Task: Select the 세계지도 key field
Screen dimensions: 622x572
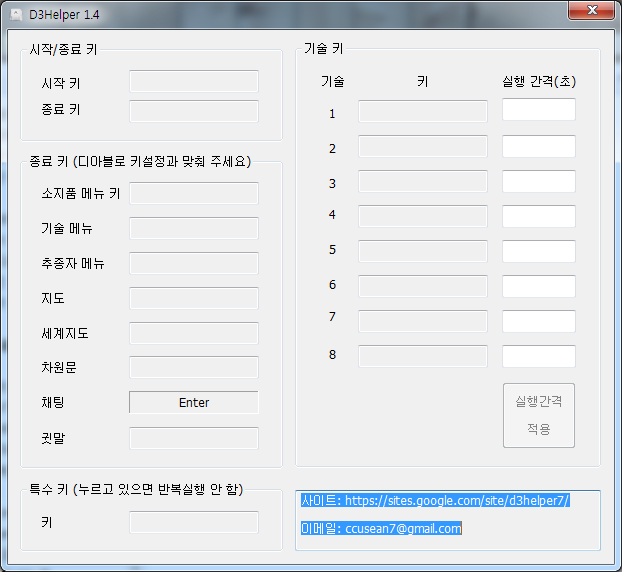Action: tap(194, 333)
